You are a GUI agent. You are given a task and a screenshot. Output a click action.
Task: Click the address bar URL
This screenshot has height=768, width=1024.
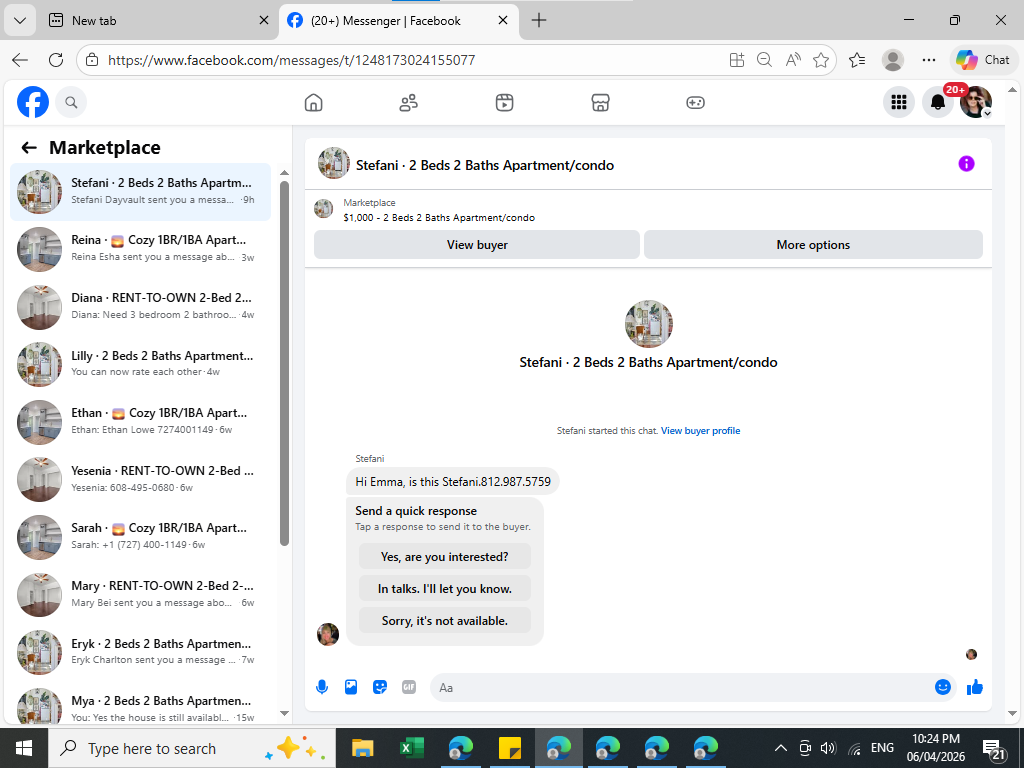click(x=291, y=60)
